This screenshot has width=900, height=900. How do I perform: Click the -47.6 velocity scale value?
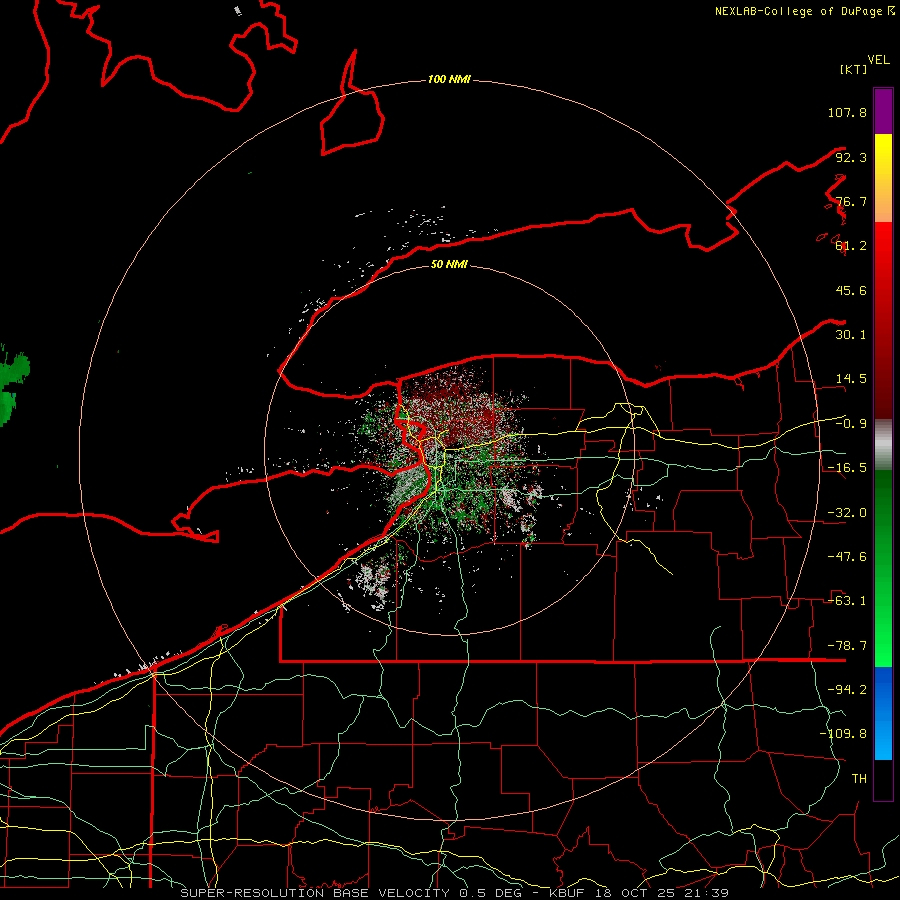coord(847,557)
